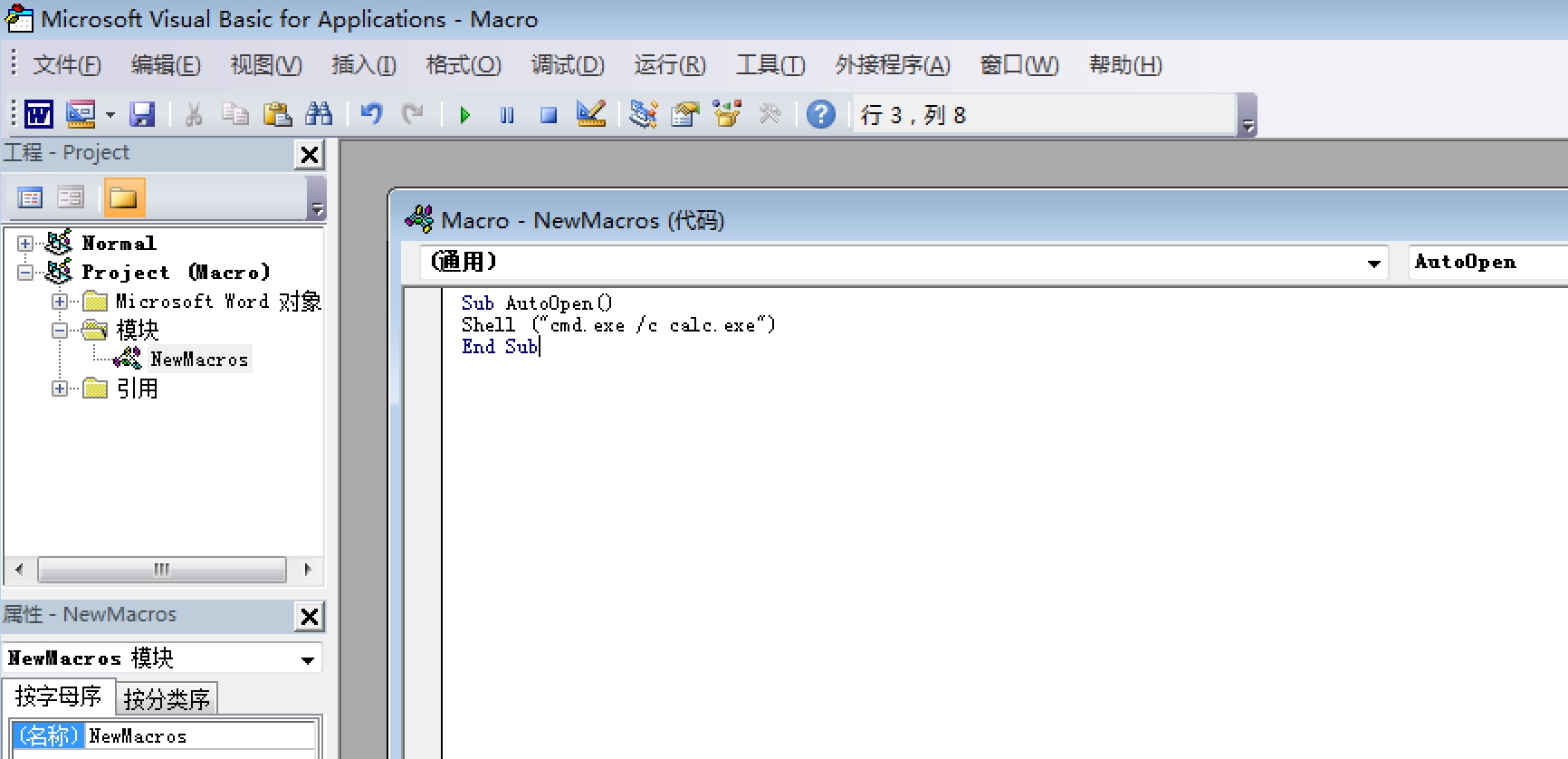Click the Paste clipboard icon
Viewport: 1568px width, 759px height.
point(277,114)
